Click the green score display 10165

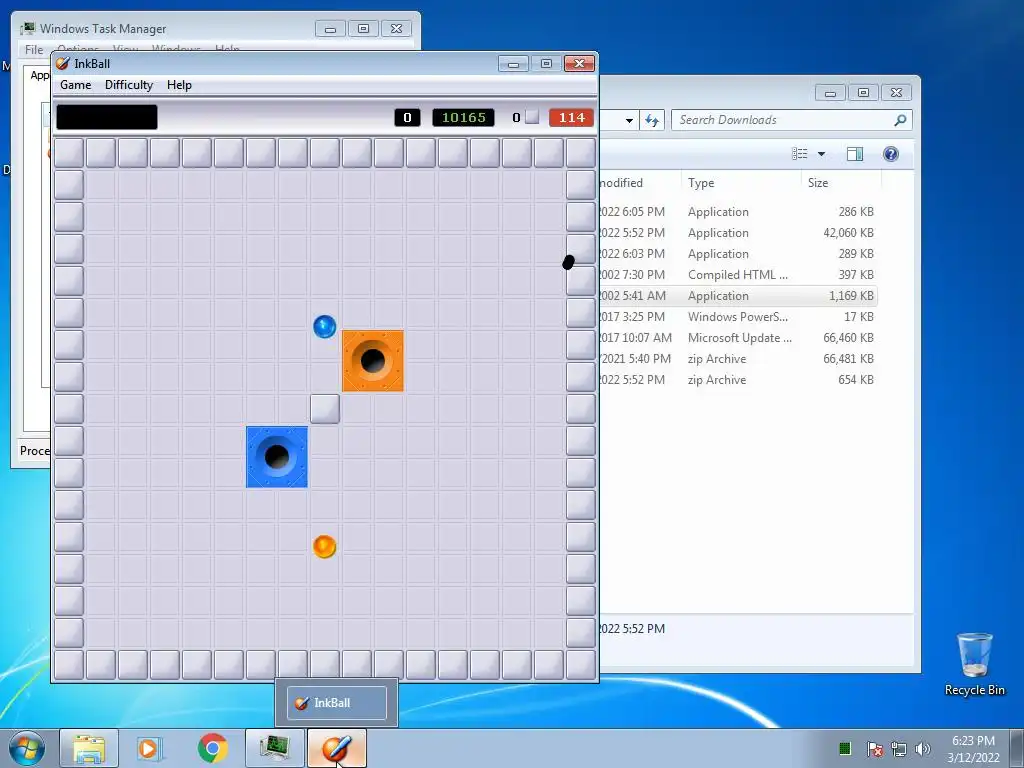[x=464, y=118]
